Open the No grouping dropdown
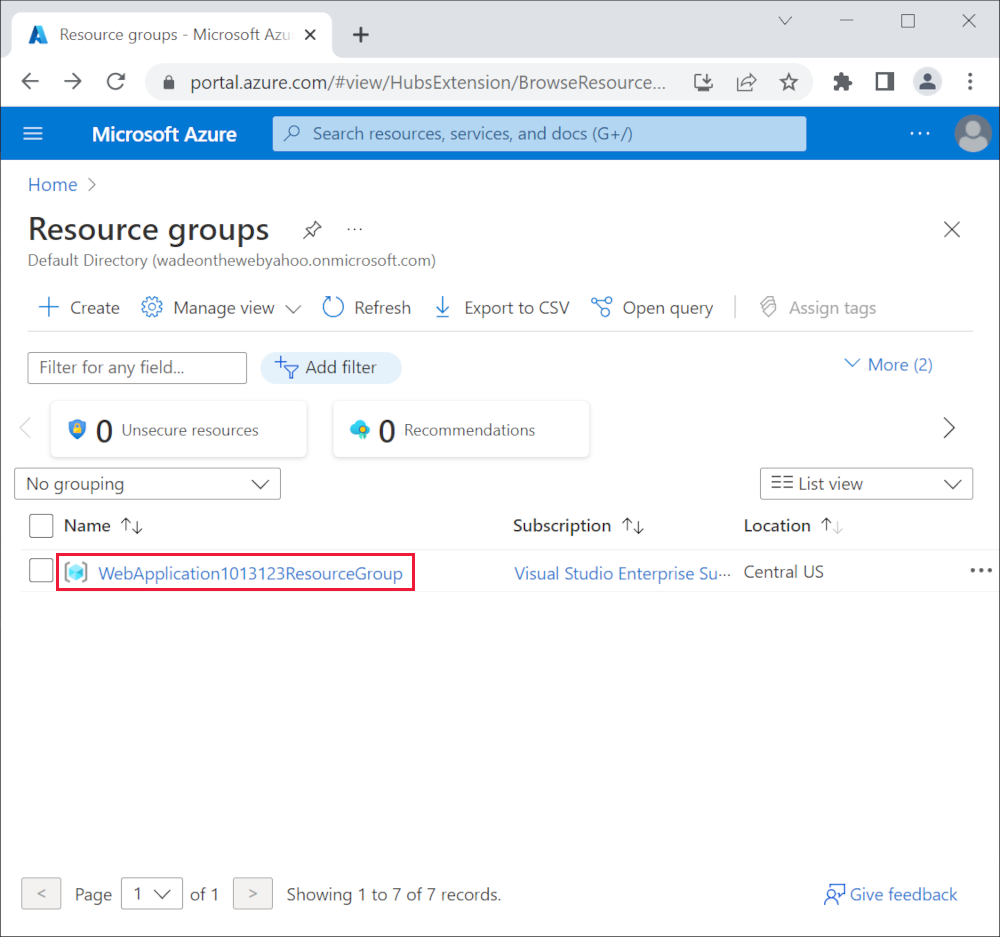Viewport: 1000px width, 937px height. [x=147, y=483]
